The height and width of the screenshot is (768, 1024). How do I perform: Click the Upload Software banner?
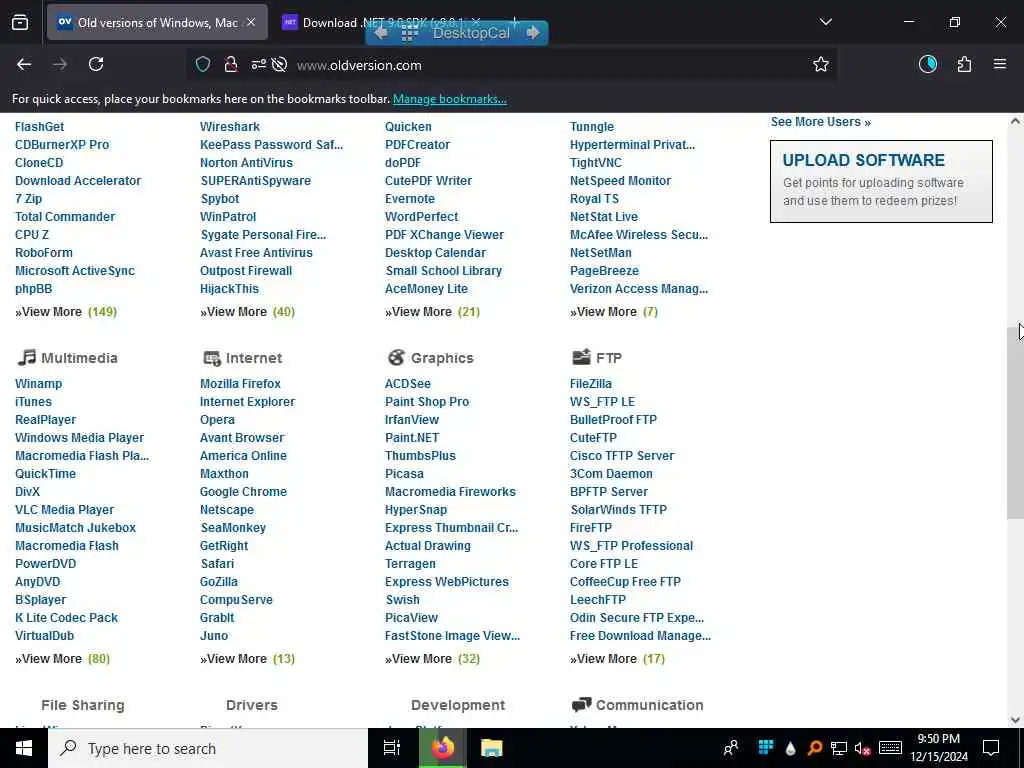881,181
